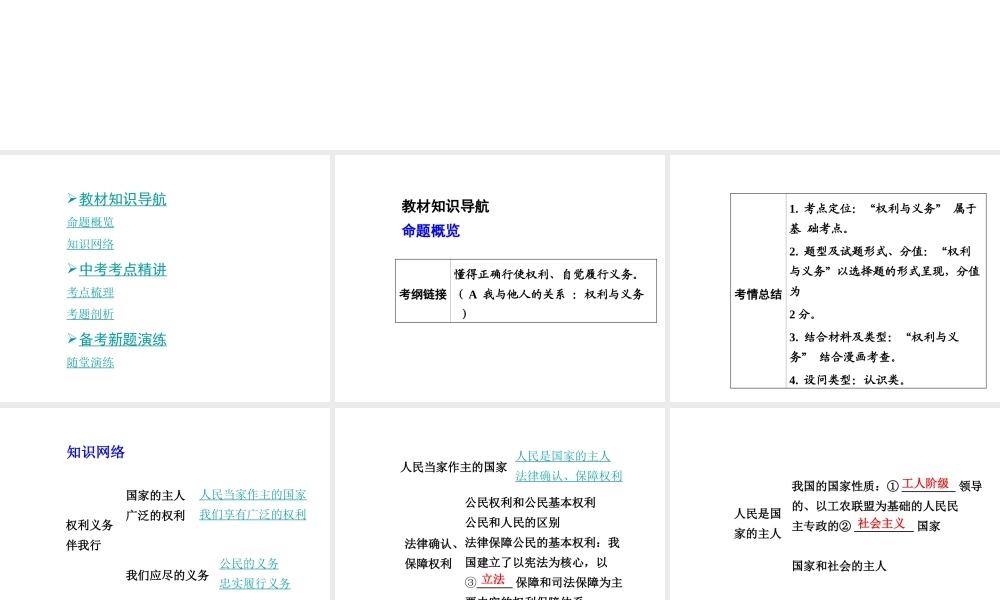
Task: Select the 人民当家作主的国家 label on middle slide
Action: [453, 467]
